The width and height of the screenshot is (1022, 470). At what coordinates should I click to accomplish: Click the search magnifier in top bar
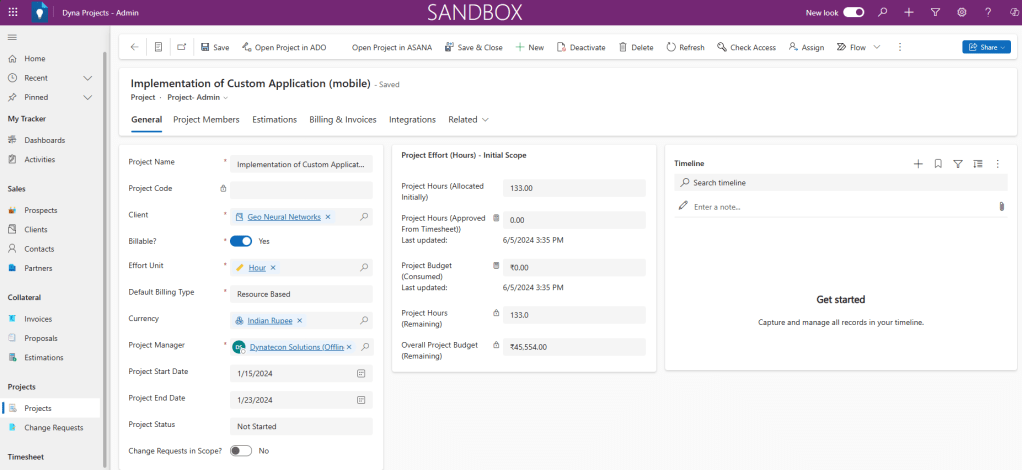[x=882, y=12]
